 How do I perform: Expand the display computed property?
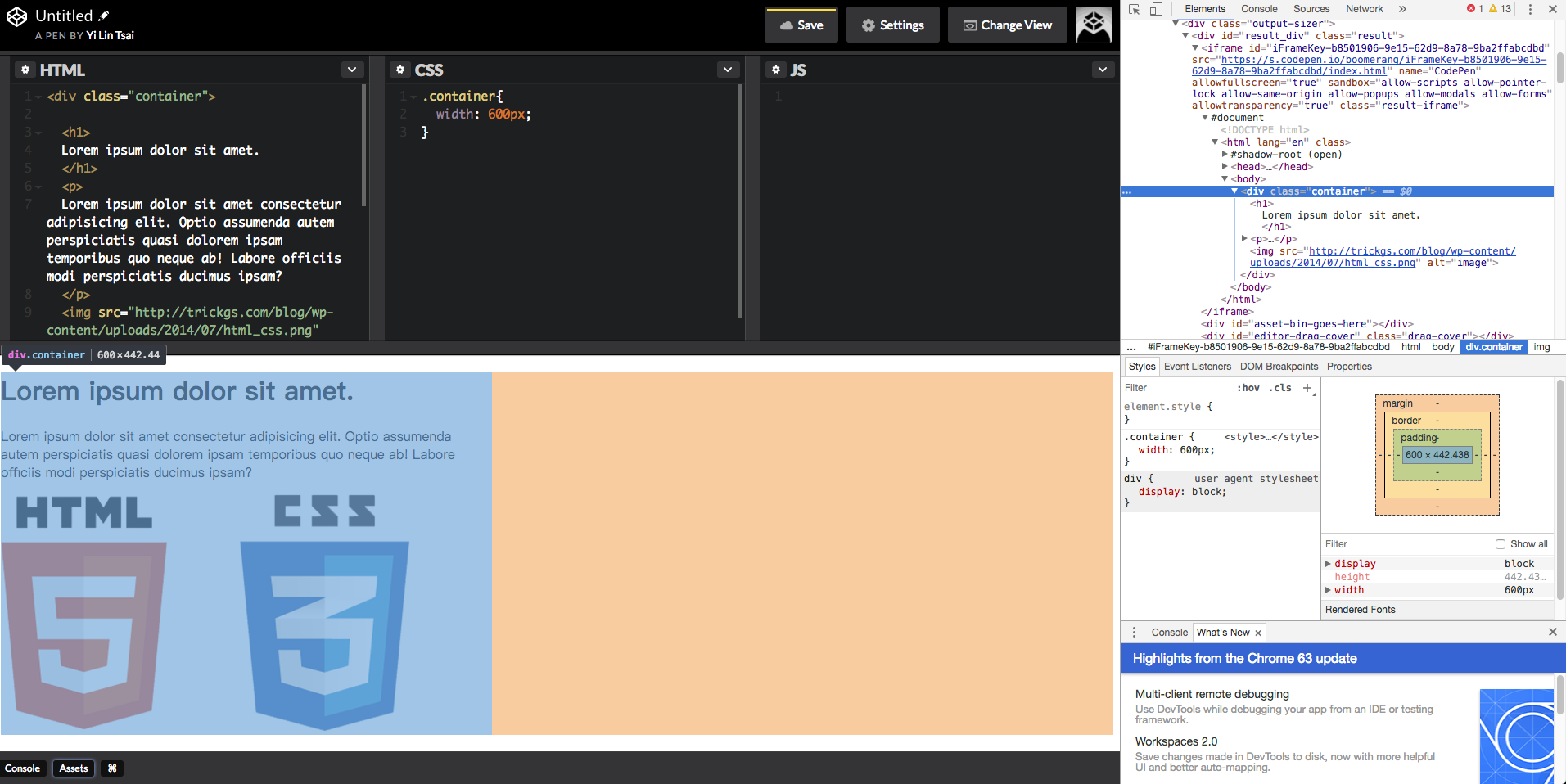tap(1328, 564)
